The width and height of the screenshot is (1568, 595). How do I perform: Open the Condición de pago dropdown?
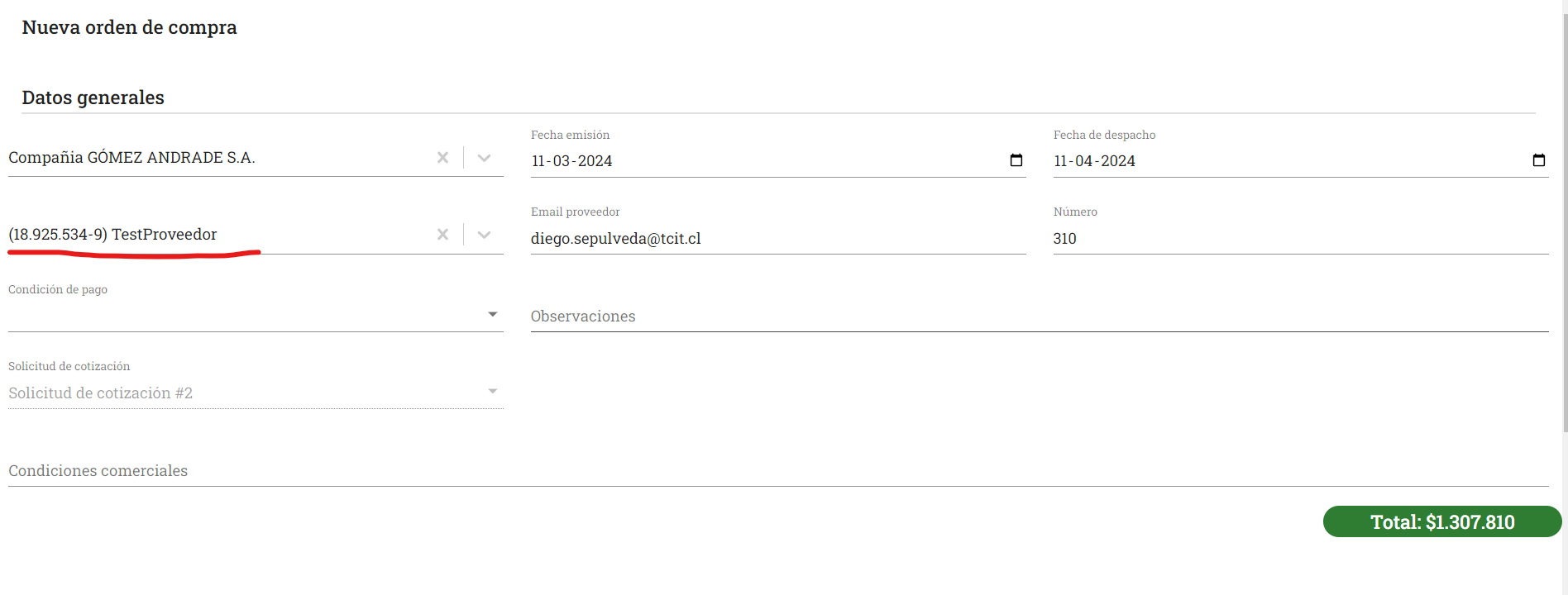click(x=493, y=314)
